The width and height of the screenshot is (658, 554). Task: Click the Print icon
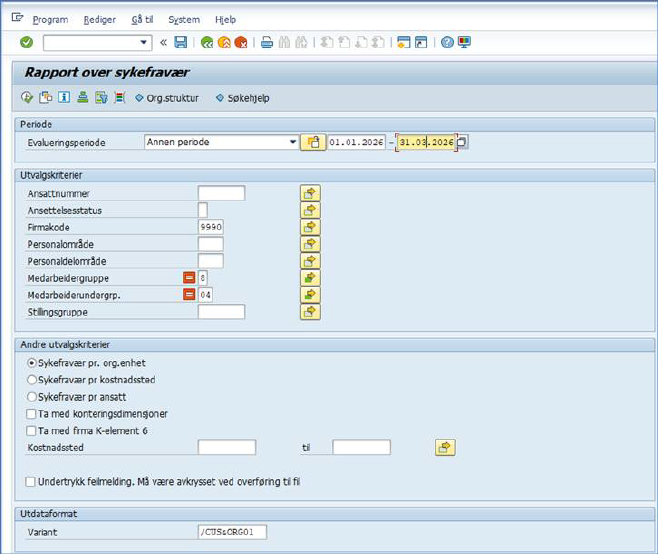point(266,42)
